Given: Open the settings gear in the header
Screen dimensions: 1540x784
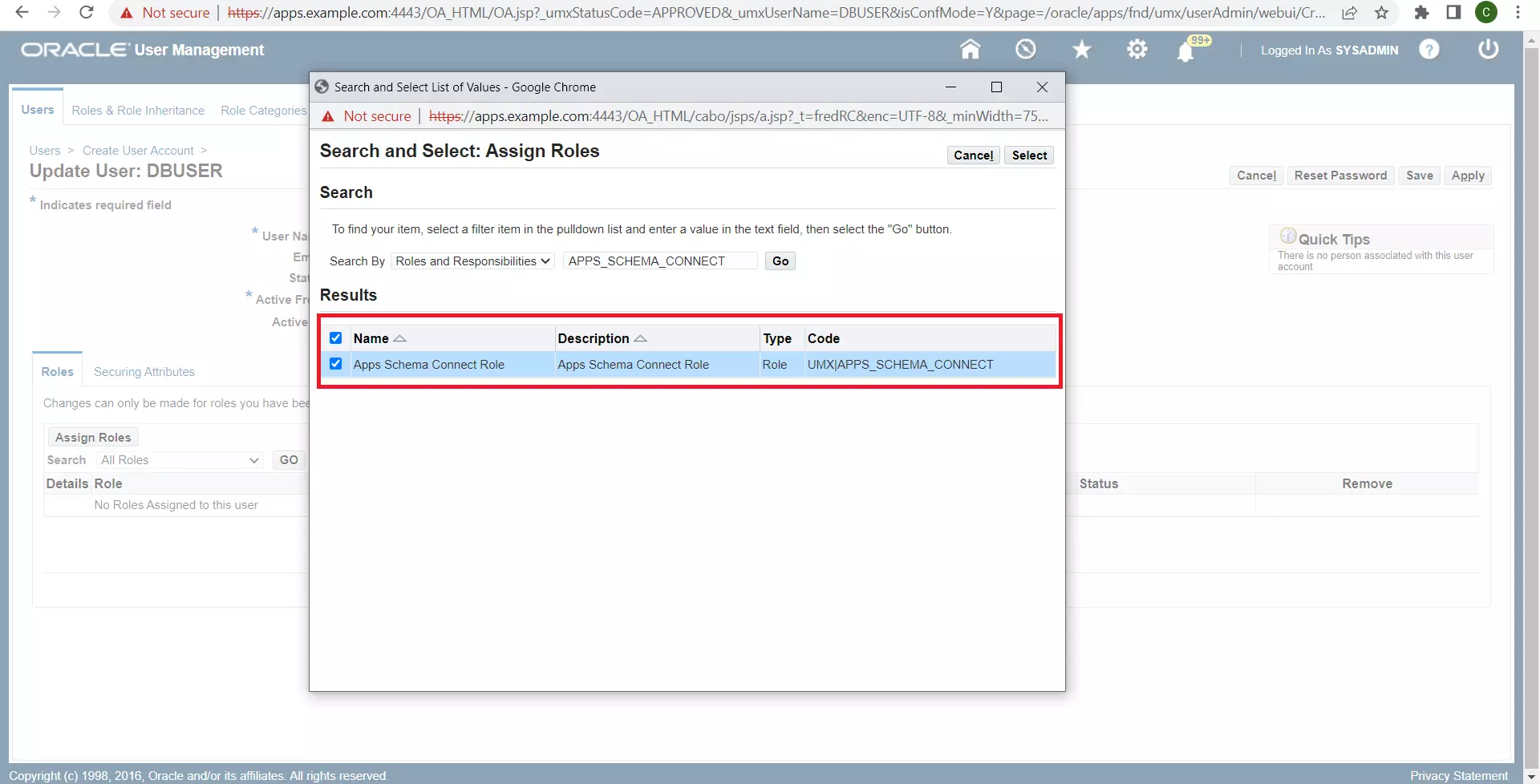Looking at the screenshot, I should [1137, 49].
